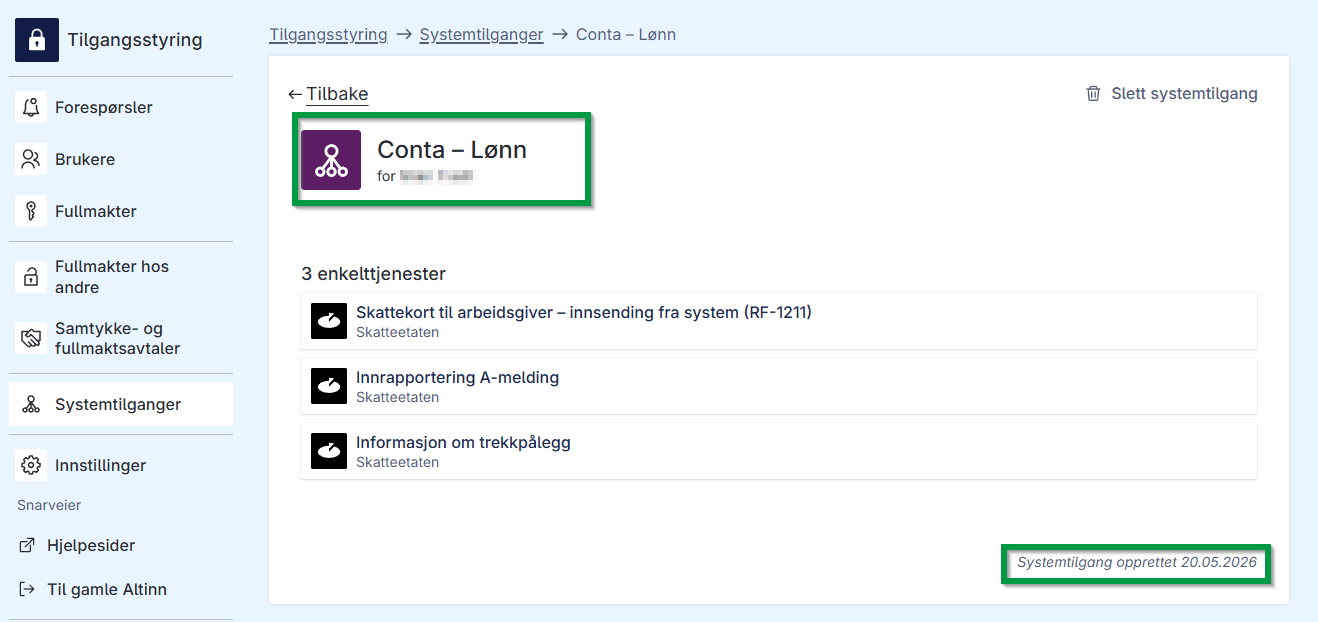Click Slett systemtilgang button text

coord(1184,93)
